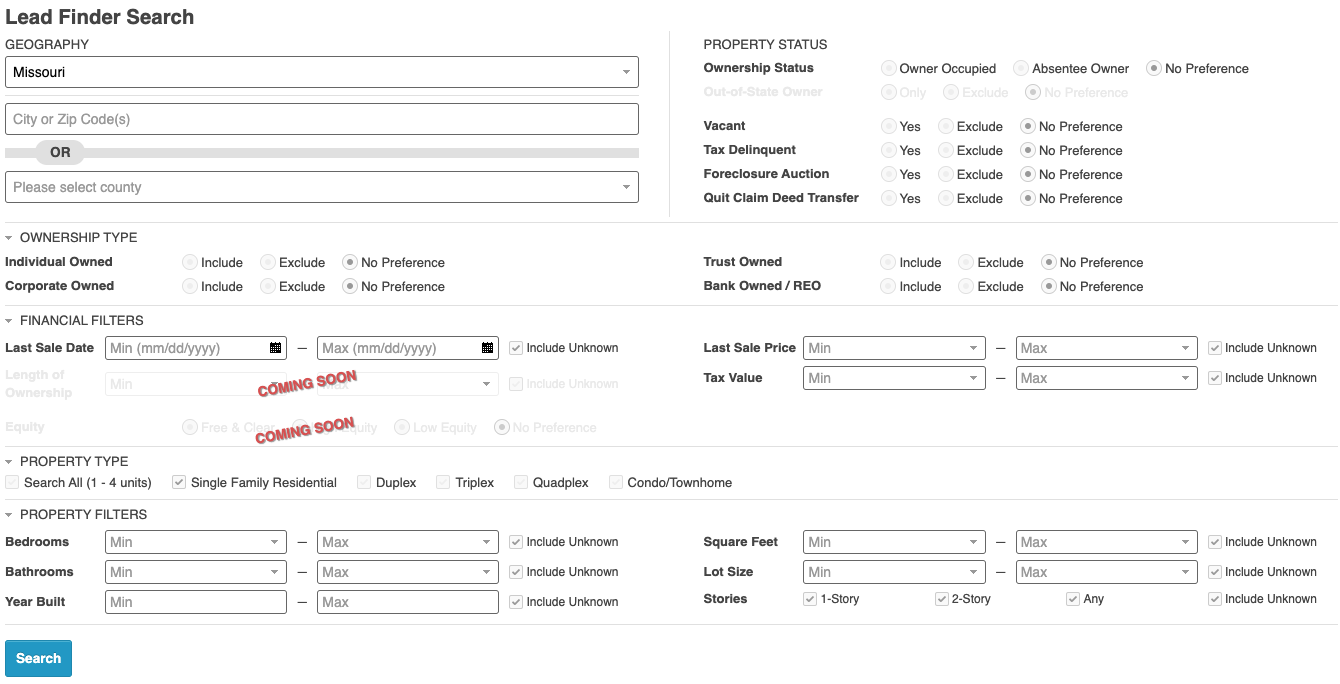This screenshot has width=1340, height=684.
Task: Uncheck Single Family Residential checkbox
Action: click(179, 482)
